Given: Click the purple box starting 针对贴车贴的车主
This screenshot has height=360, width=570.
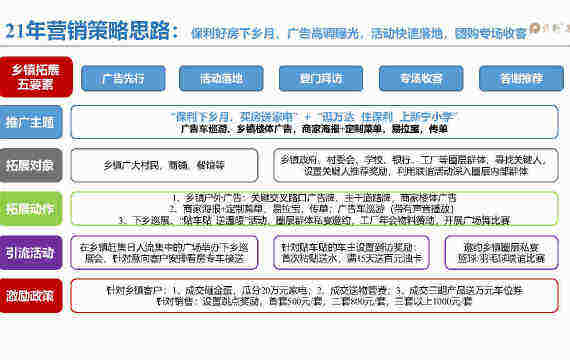Looking at the screenshot, I should (352, 252).
